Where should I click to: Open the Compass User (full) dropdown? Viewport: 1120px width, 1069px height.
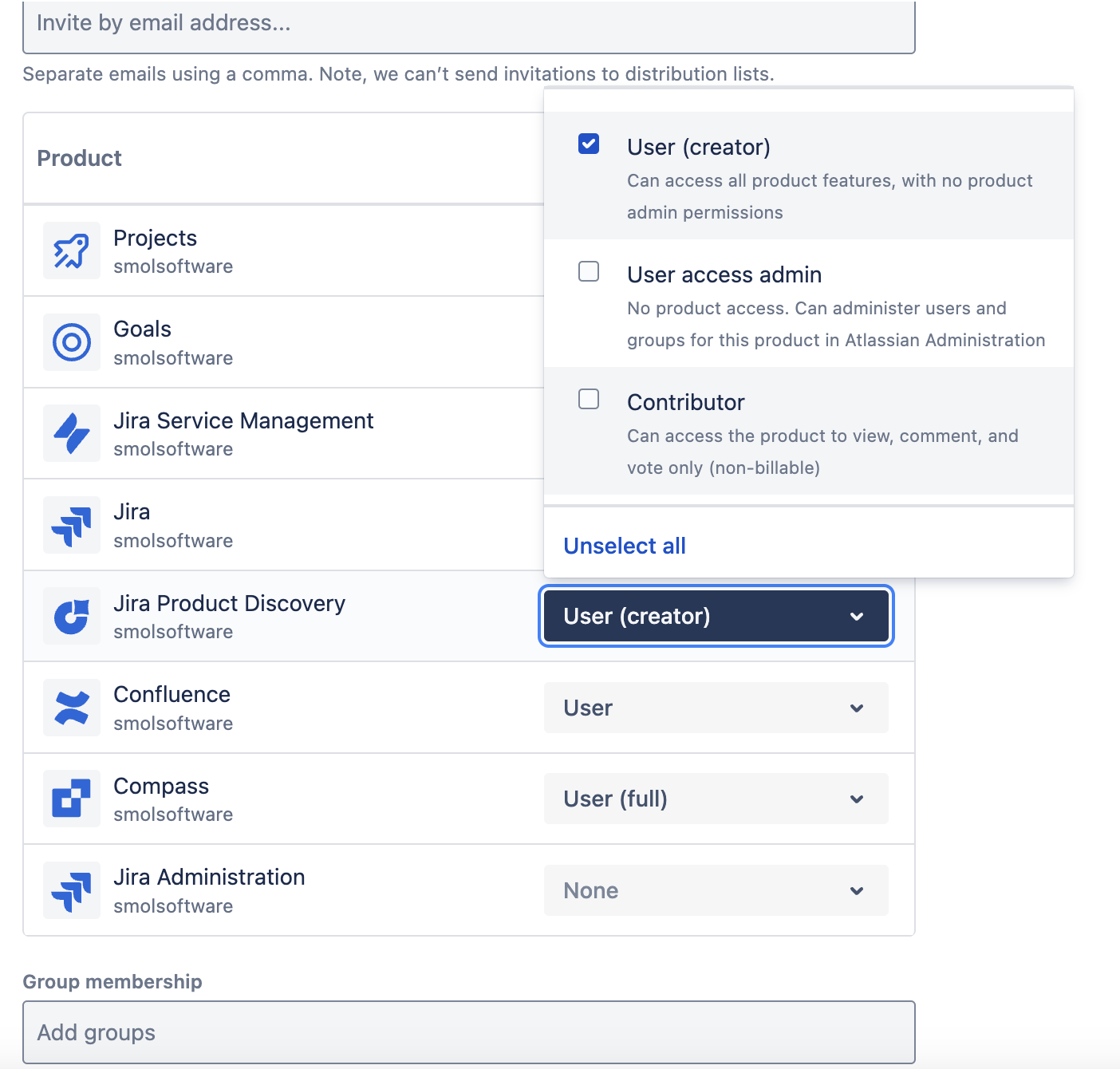coord(716,799)
